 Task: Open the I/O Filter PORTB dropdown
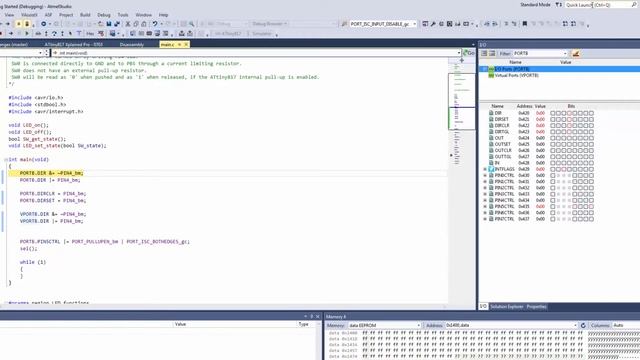(565, 53)
